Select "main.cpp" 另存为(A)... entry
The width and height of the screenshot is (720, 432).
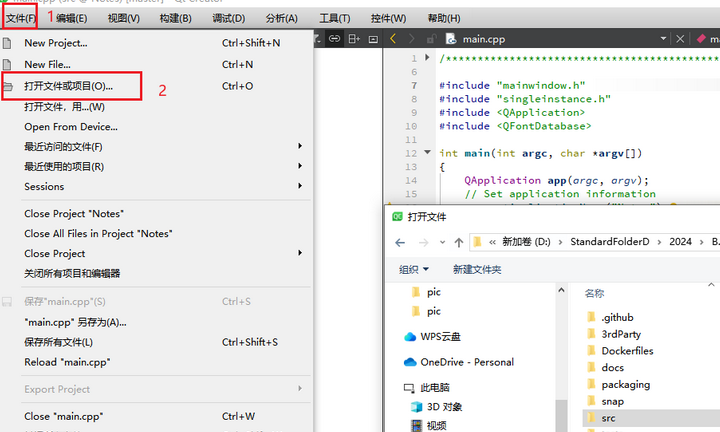(x=157, y=322)
